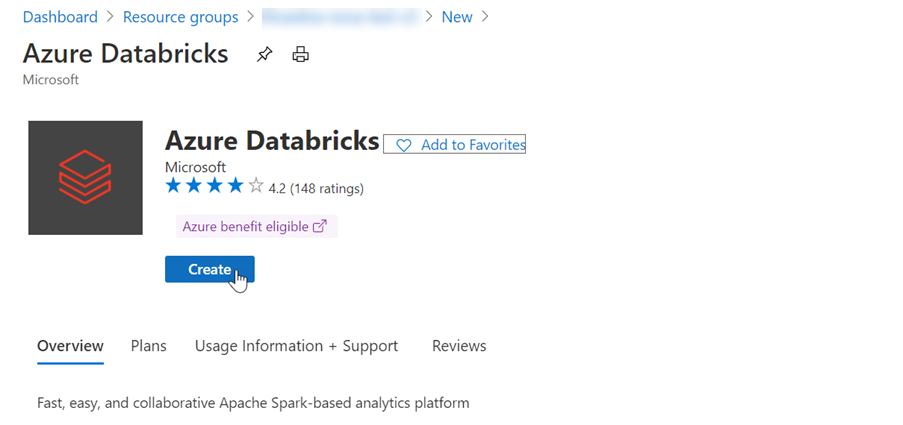
Task: Click the empty fifth rating star
Action: [x=256, y=186]
